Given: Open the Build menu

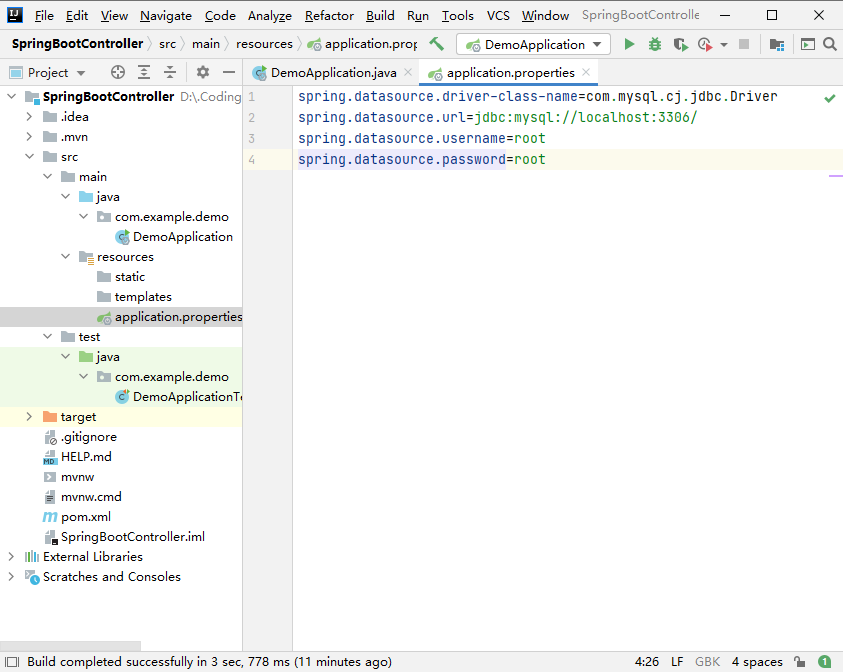Looking at the screenshot, I should point(380,16).
